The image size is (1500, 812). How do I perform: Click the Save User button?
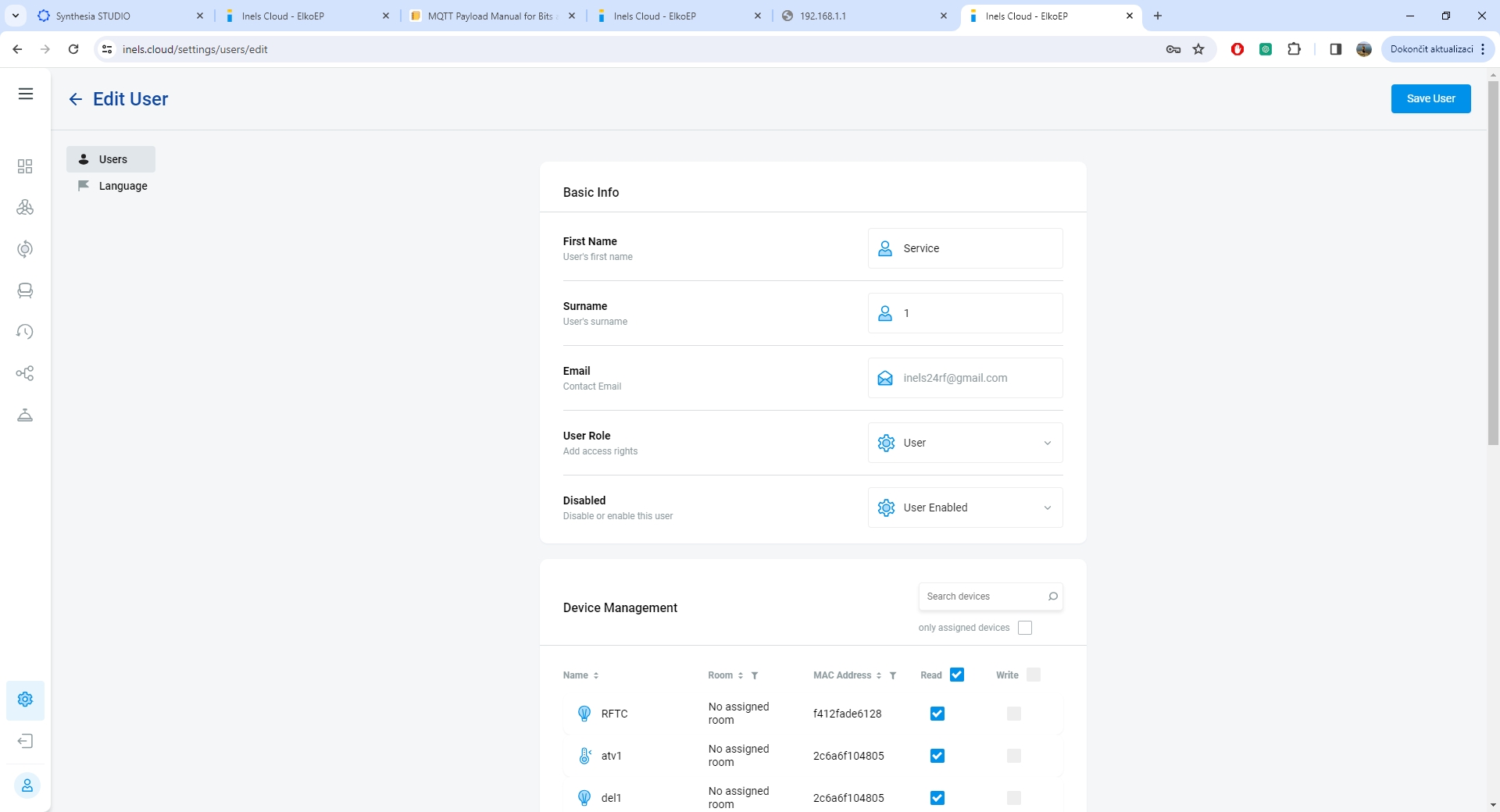coord(1430,98)
